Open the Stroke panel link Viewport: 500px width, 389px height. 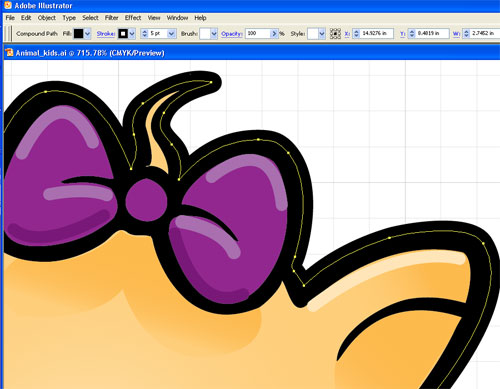106,34
